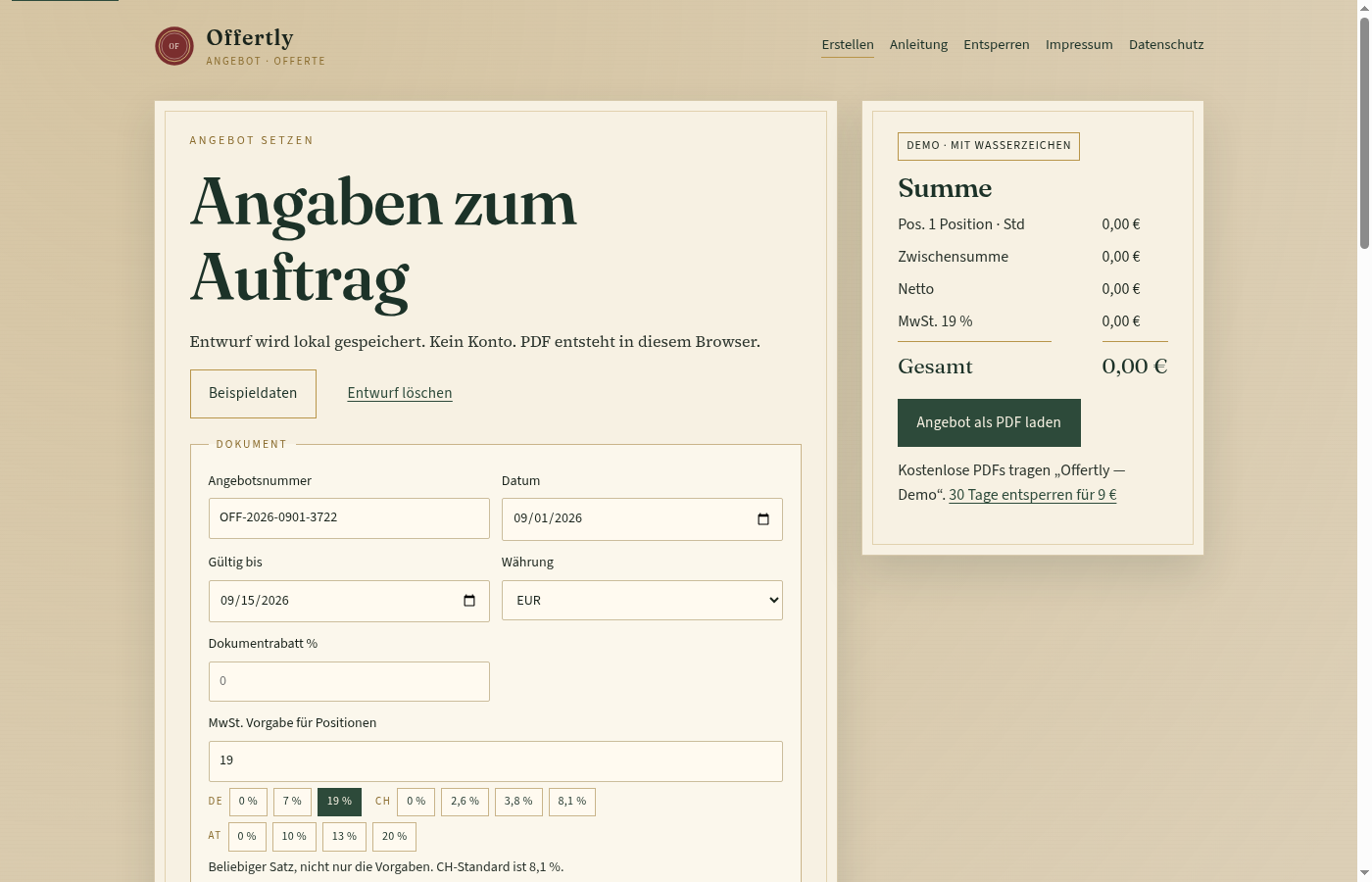
Task: Click the Angaben zum Auftrag heading
Action: point(383,241)
